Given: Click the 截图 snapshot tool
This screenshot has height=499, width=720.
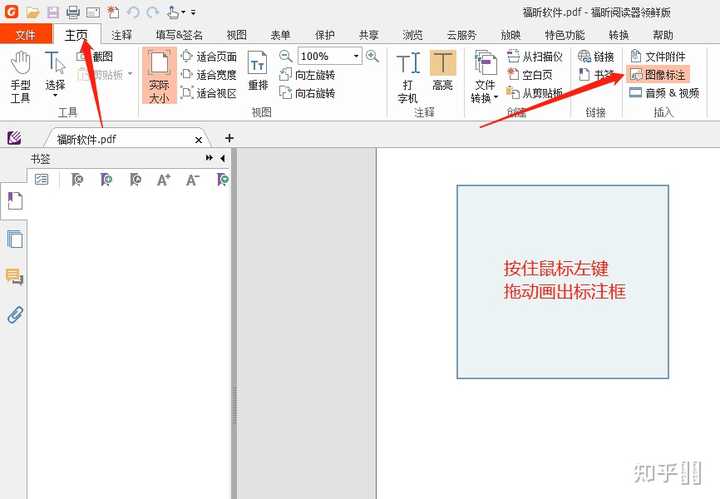Looking at the screenshot, I should click(x=96, y=56).
